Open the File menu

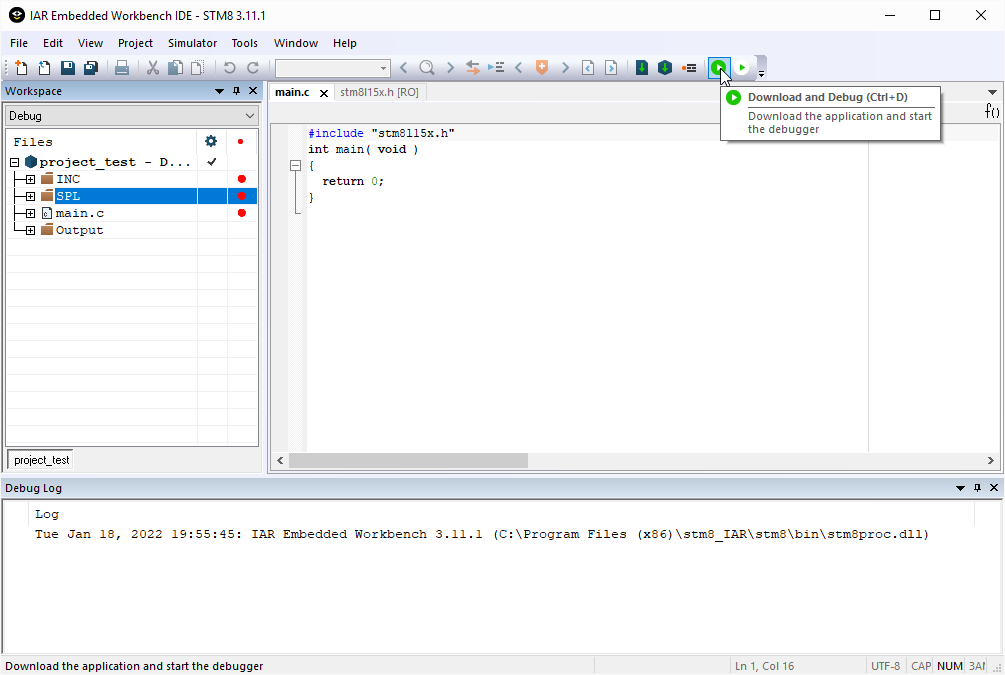point(19,43)
